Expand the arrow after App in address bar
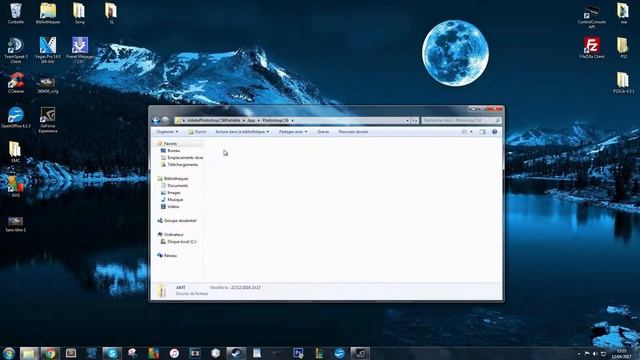 coord(259,120)
